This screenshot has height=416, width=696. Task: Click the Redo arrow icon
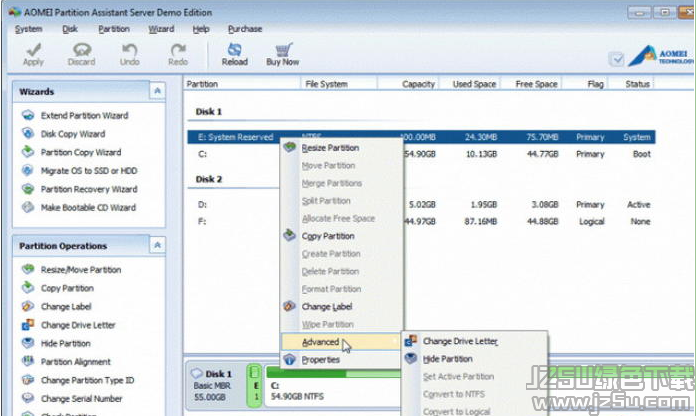(x=178, y=49)
